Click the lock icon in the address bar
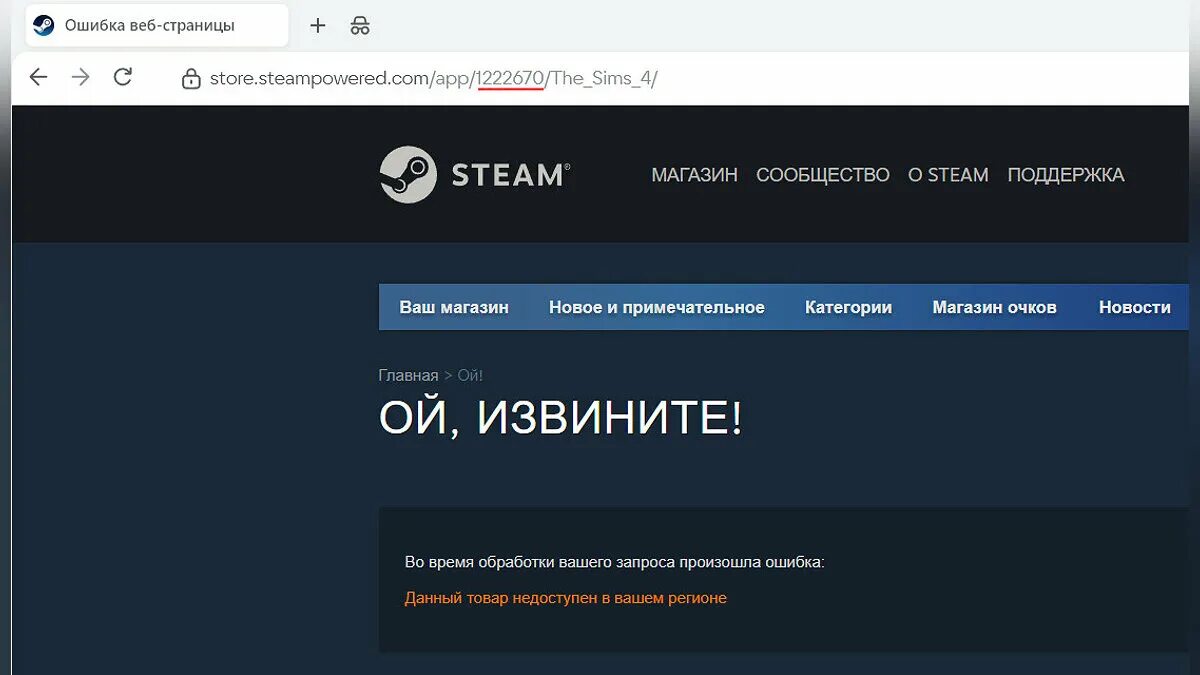This screenshot has width=1200, height=675. (191, 79)
